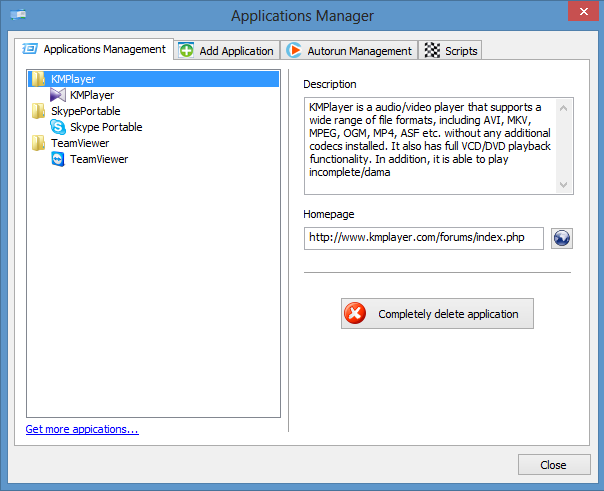Click the Description scrollbar down arrow
Viewport: 604px width, 491px height.
564,185
